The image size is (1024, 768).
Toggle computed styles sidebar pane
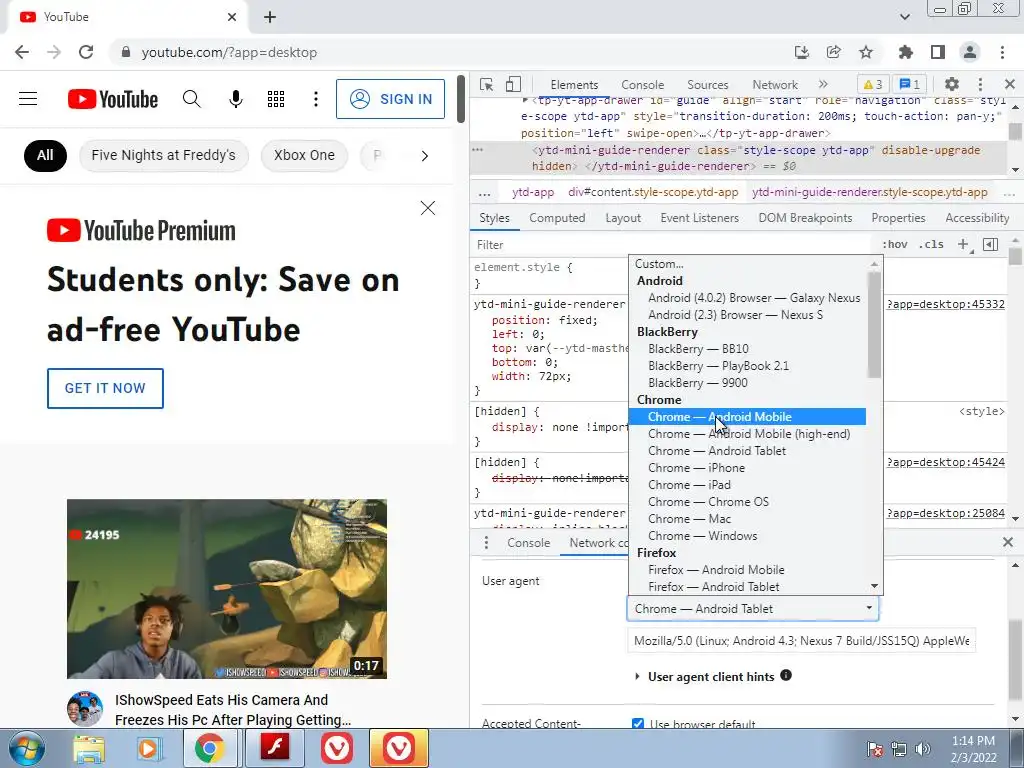(991, 244)
